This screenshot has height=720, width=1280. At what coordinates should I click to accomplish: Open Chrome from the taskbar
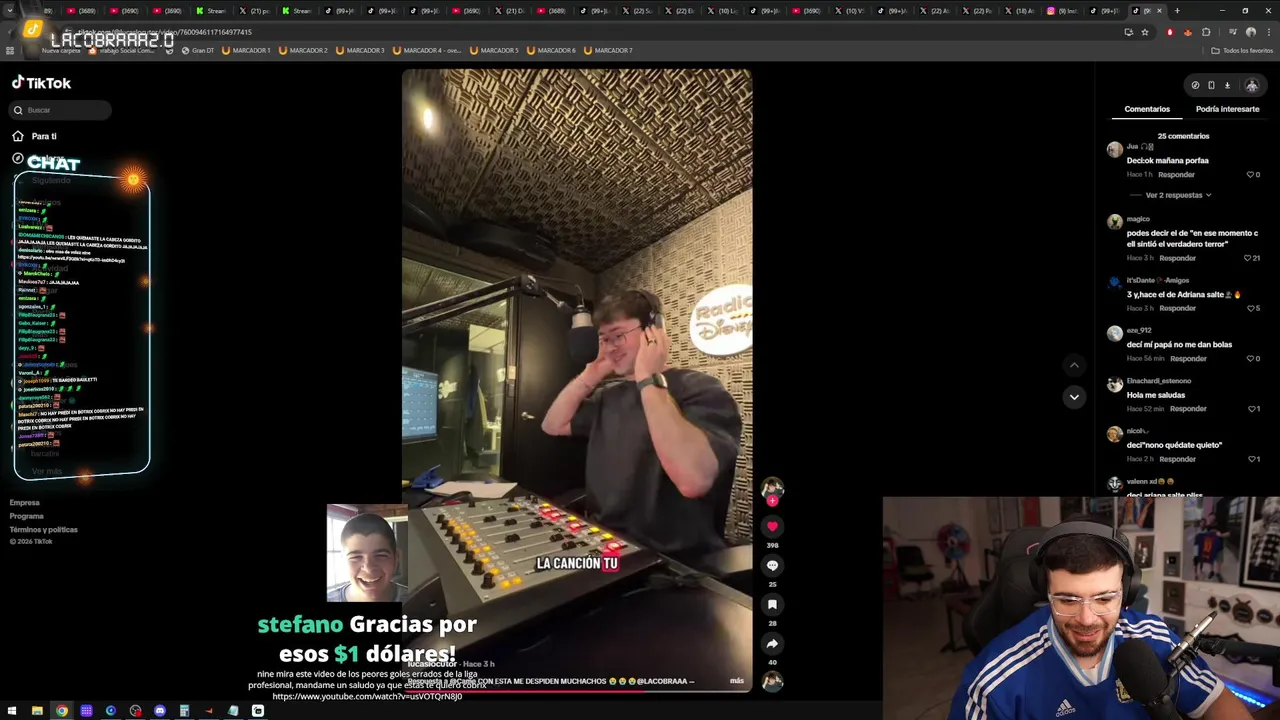click(62, 711)
